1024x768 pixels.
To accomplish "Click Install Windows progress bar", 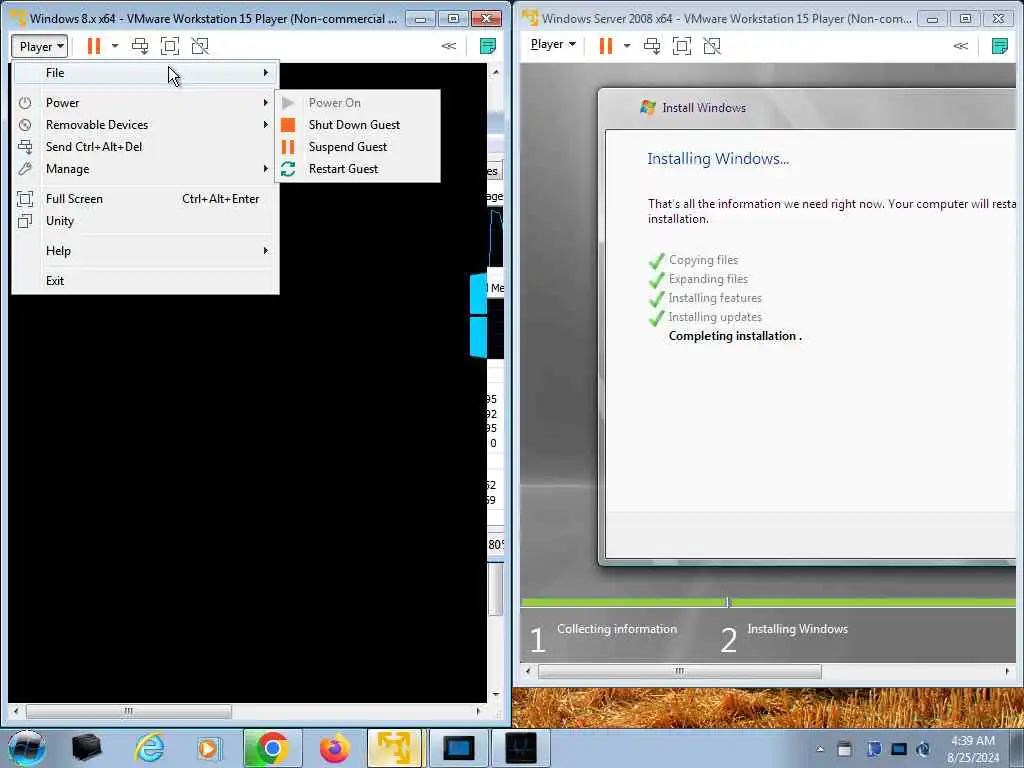I will (x=768, y=602).
